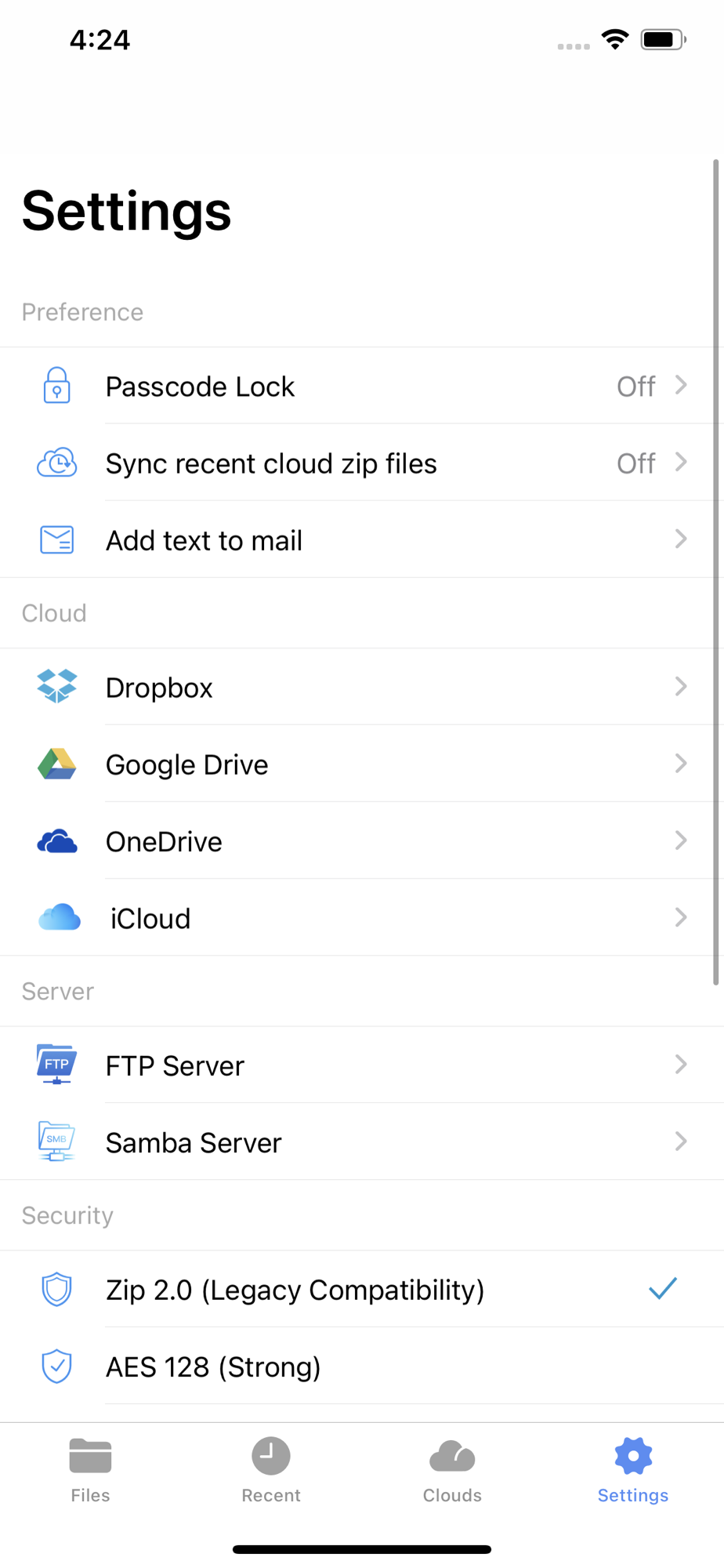Tap the home indicator bar
The width and height of the screenshot is (724, 1568).
[362, 1549]
